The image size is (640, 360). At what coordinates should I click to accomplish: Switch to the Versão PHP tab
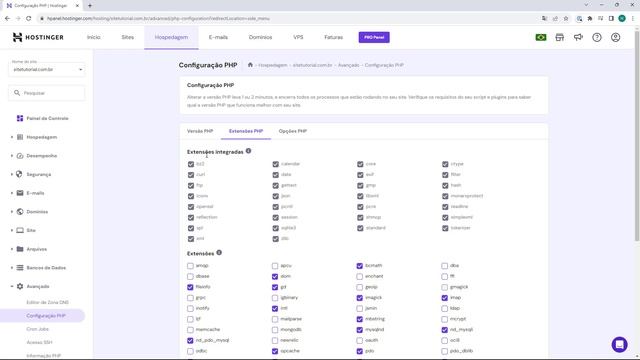[200, 131]
